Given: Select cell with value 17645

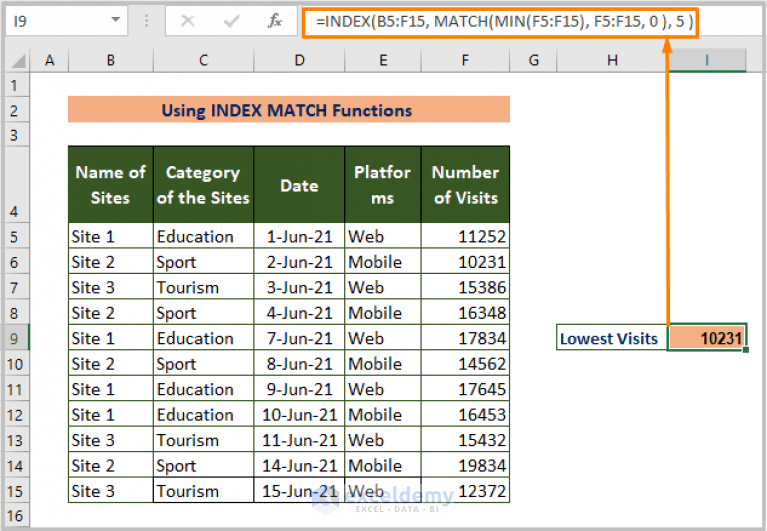Looking at the screenshot, I should (465, 389).
